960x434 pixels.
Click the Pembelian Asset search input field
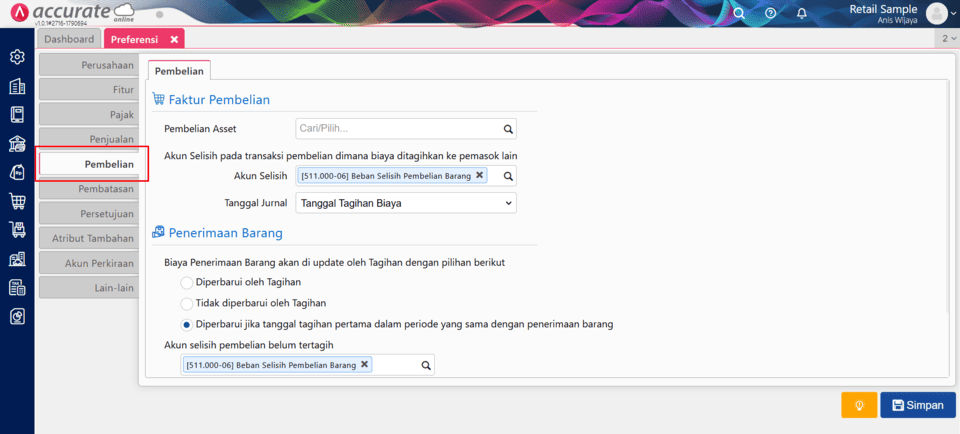397,129
